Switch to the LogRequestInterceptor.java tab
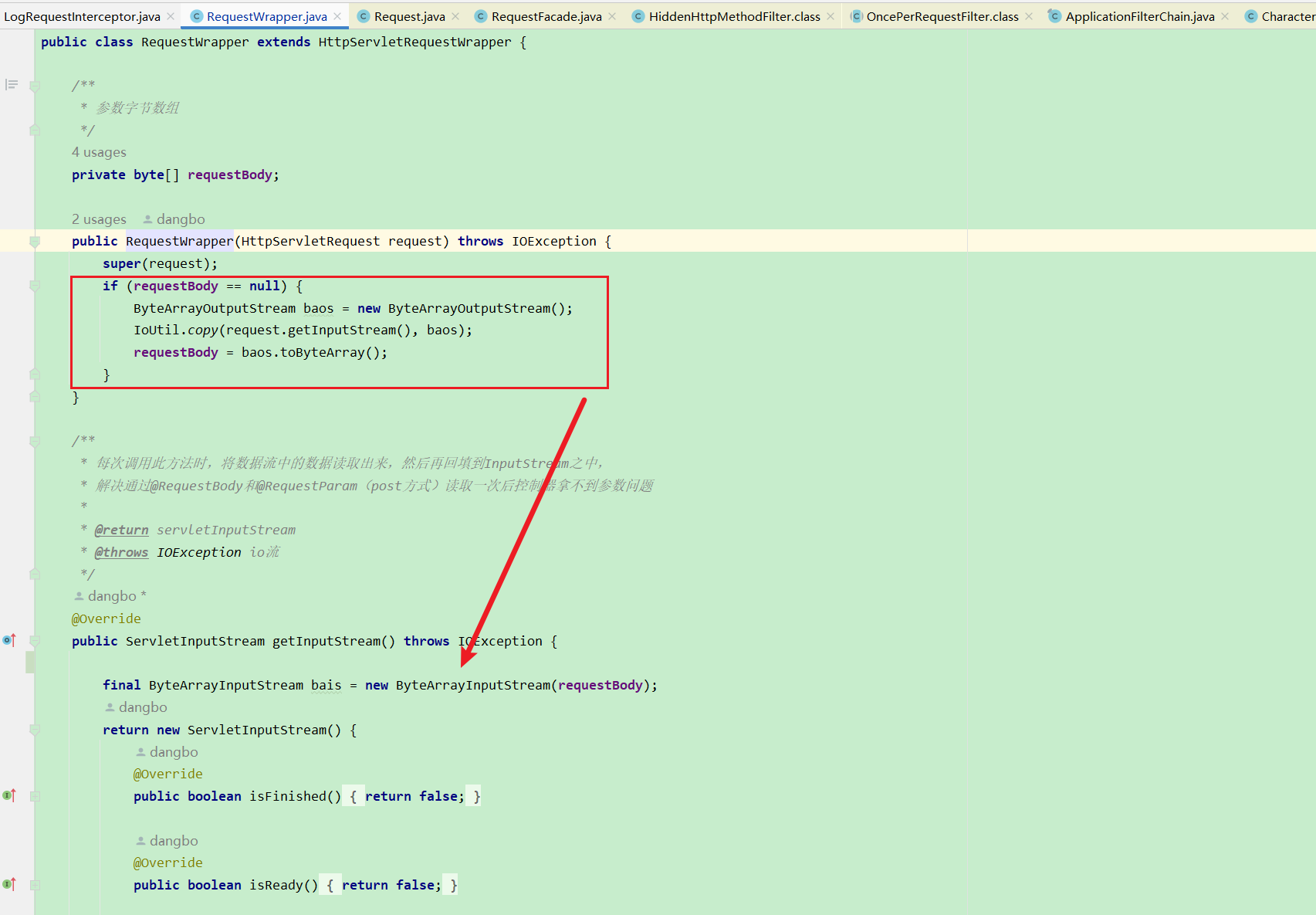1316x915 pixels. [82, 16]
